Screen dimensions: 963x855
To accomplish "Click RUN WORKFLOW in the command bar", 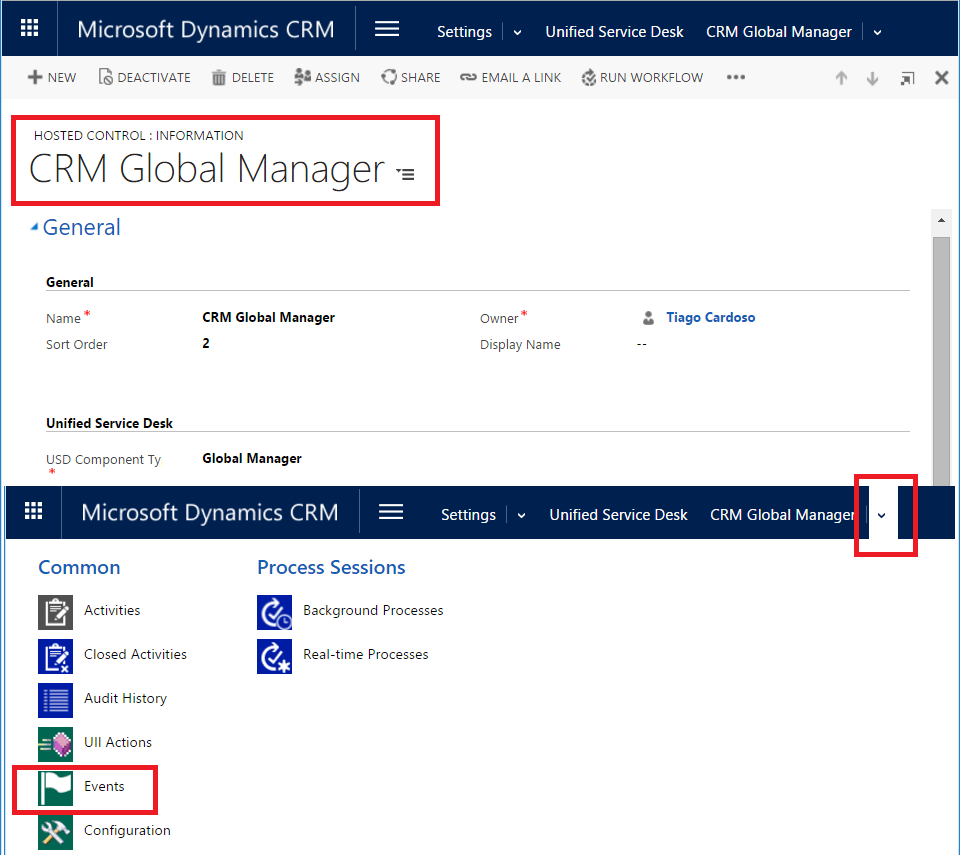I will coord(641,78).
